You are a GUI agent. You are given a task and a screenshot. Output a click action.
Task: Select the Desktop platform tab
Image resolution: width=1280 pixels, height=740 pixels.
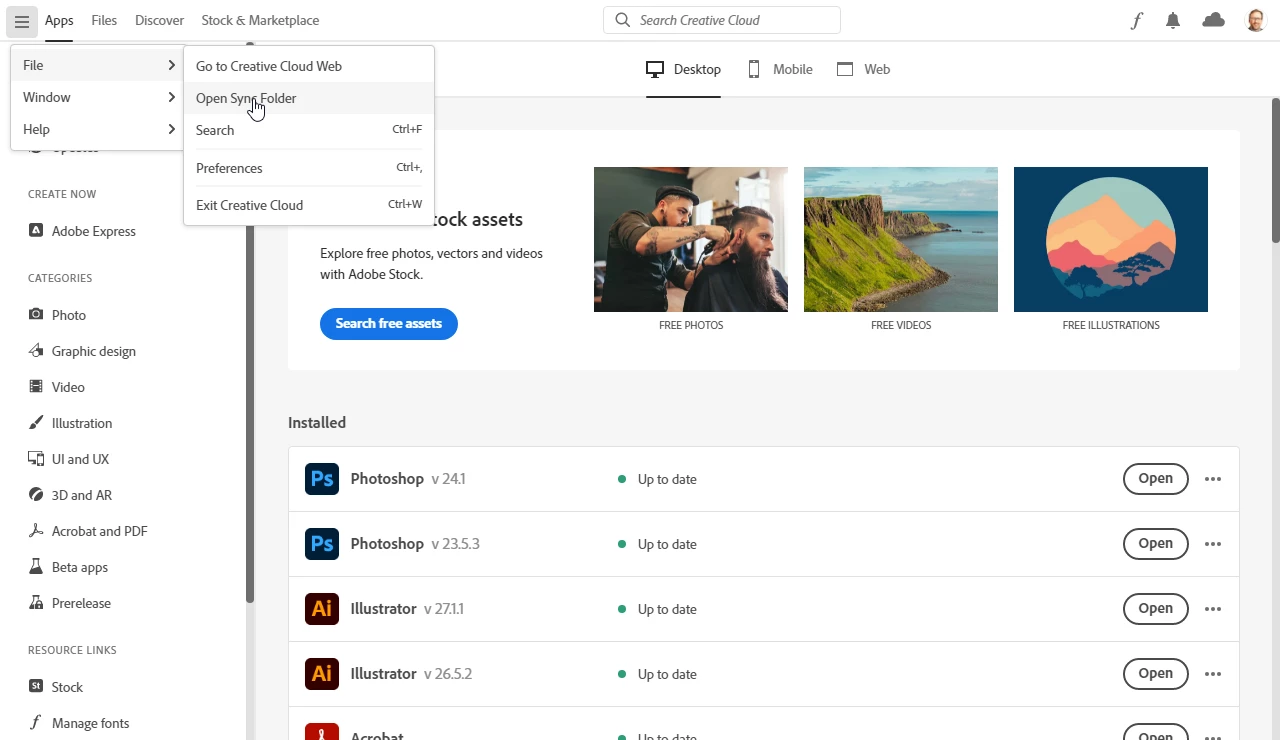tap(683, 69)
